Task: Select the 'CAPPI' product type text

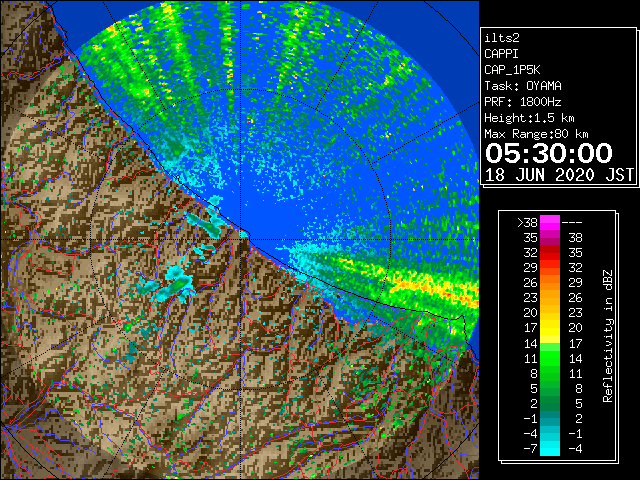Action: coord(501,54)
